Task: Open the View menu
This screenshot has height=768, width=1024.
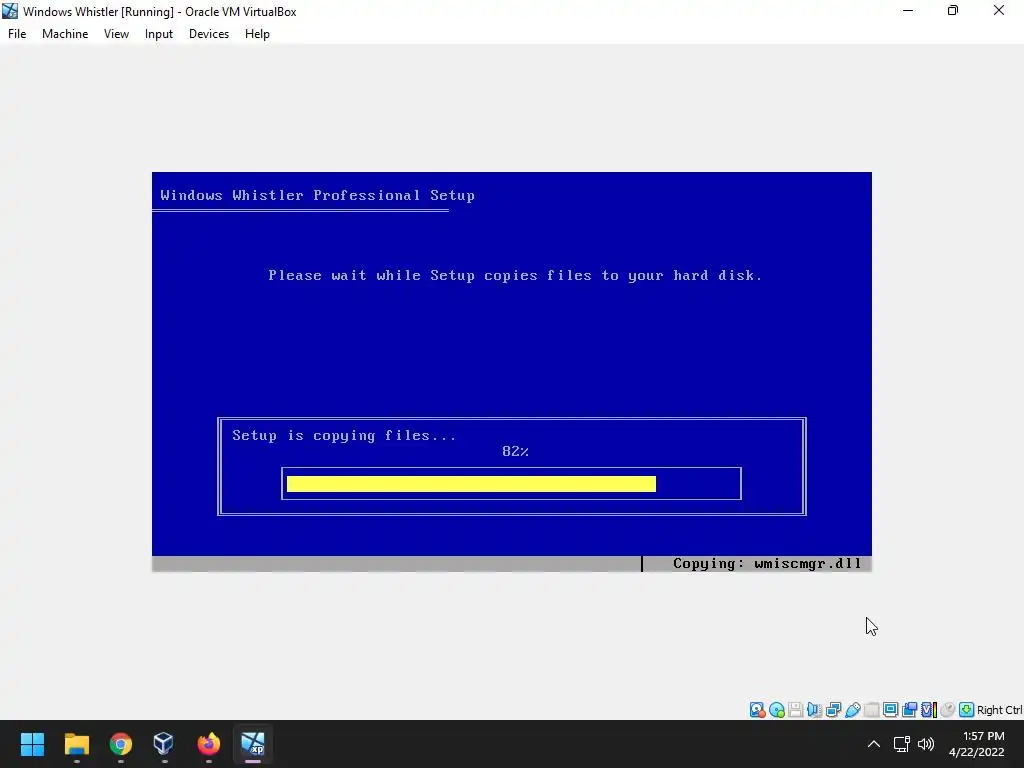Action: point(116,34)
